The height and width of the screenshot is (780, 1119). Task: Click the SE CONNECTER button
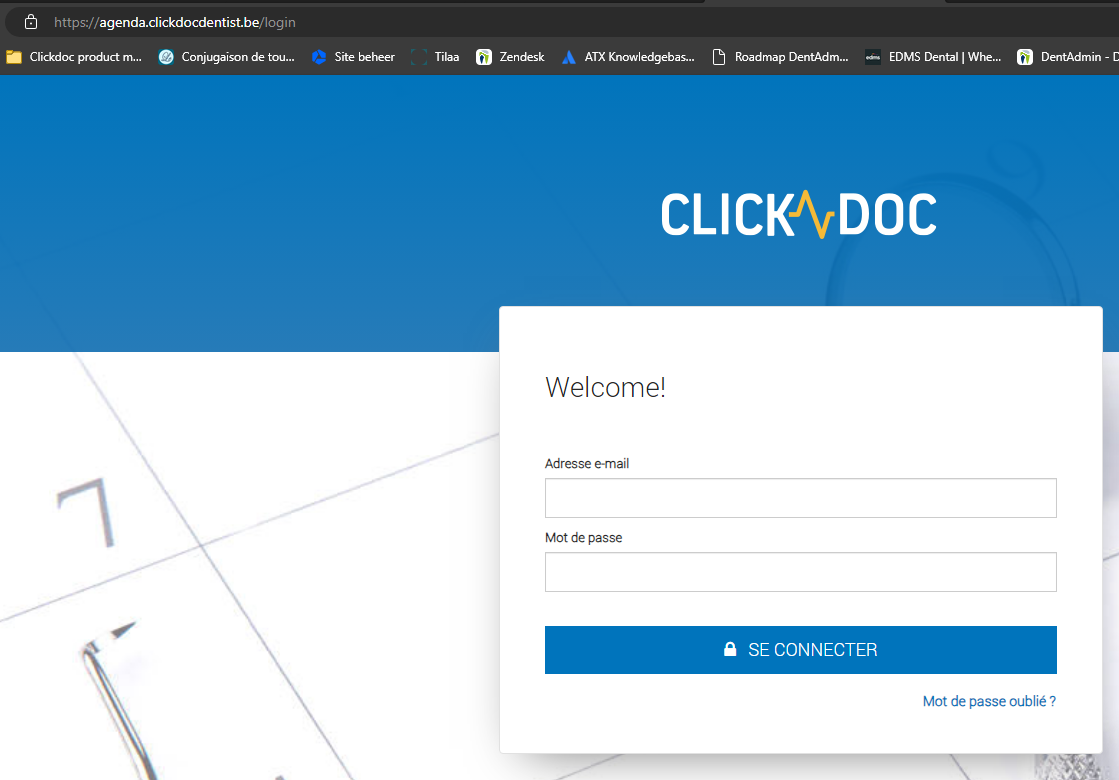[800, 649]
